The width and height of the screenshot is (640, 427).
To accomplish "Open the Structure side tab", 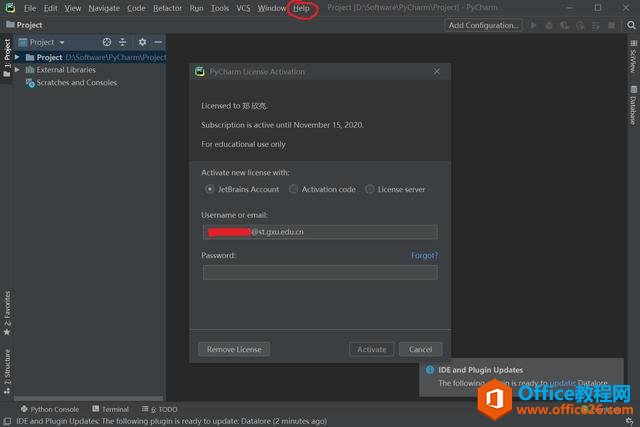I will click(7, 371).
